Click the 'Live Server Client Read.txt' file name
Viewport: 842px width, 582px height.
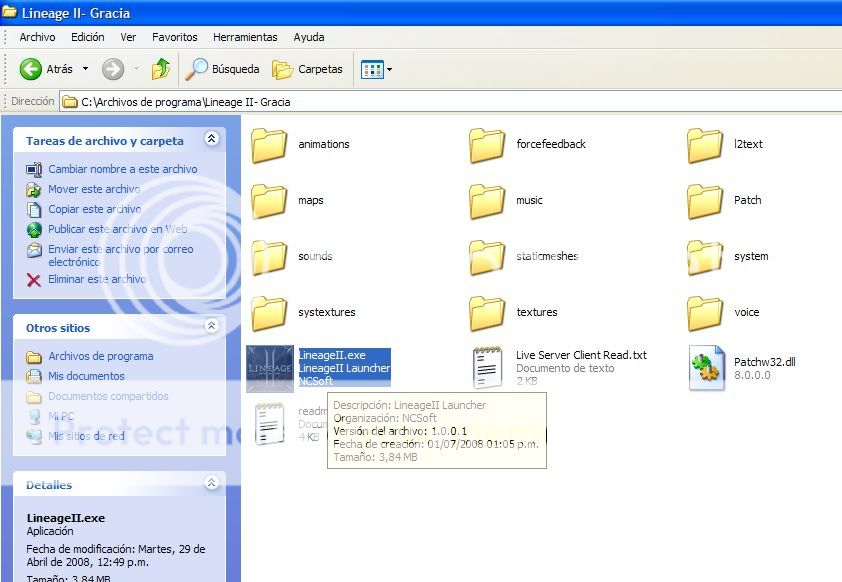point(582,355)
